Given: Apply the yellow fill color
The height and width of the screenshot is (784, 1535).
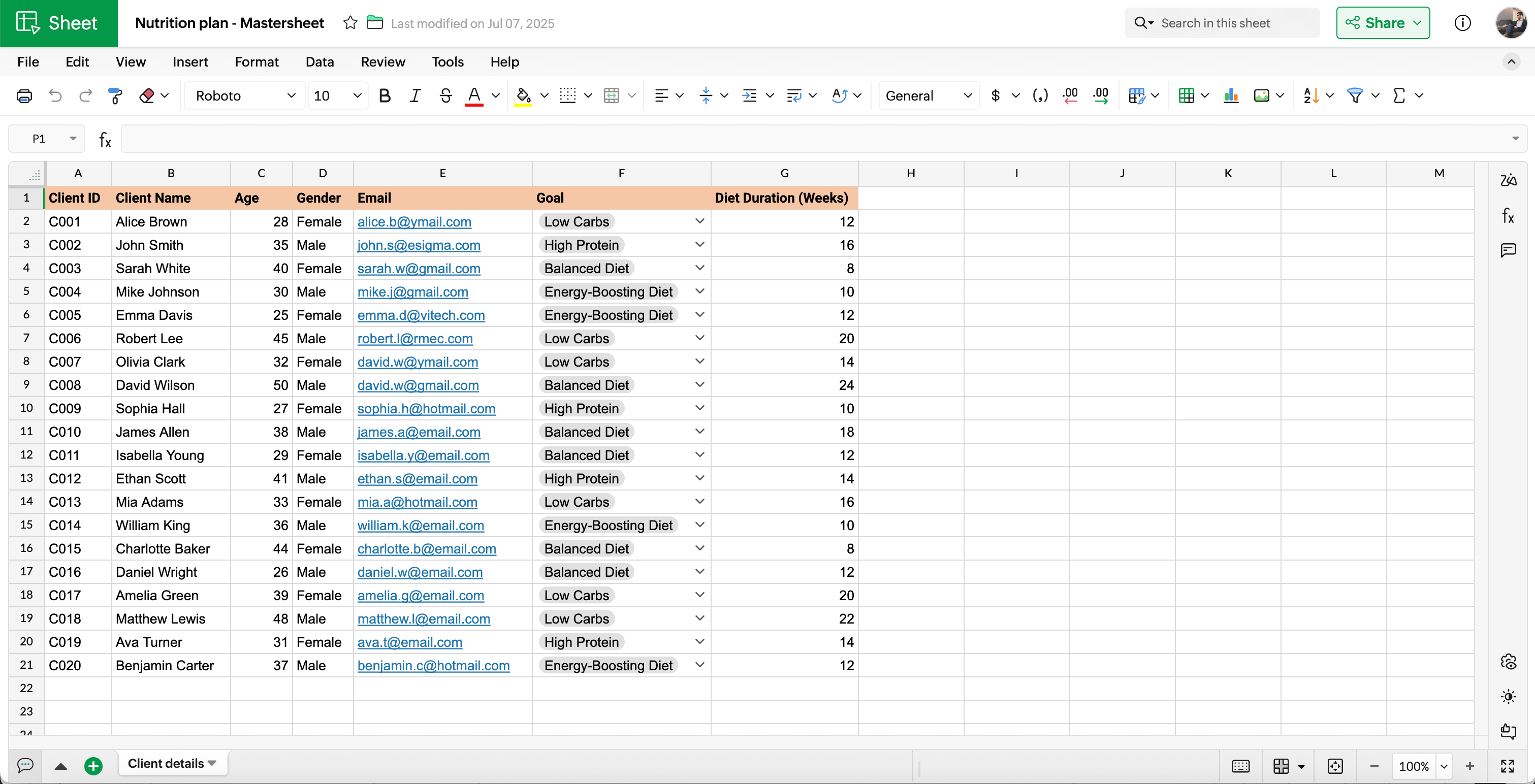Looking at the screenshot, I should point(523,95).
